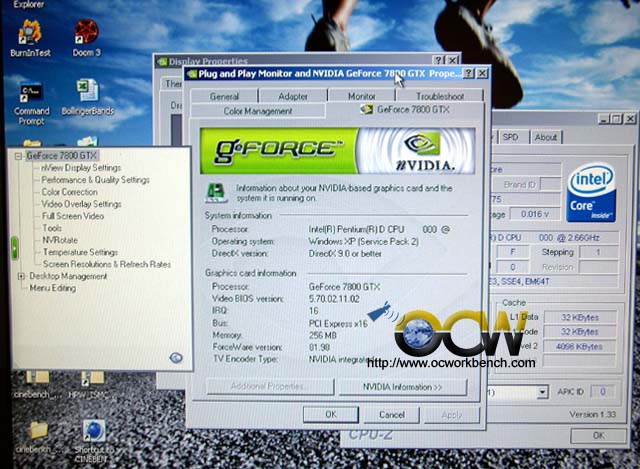Screen dimensions: 640x469
Task: Switch to the Monitor tab
Action: (x=362, y=96)
